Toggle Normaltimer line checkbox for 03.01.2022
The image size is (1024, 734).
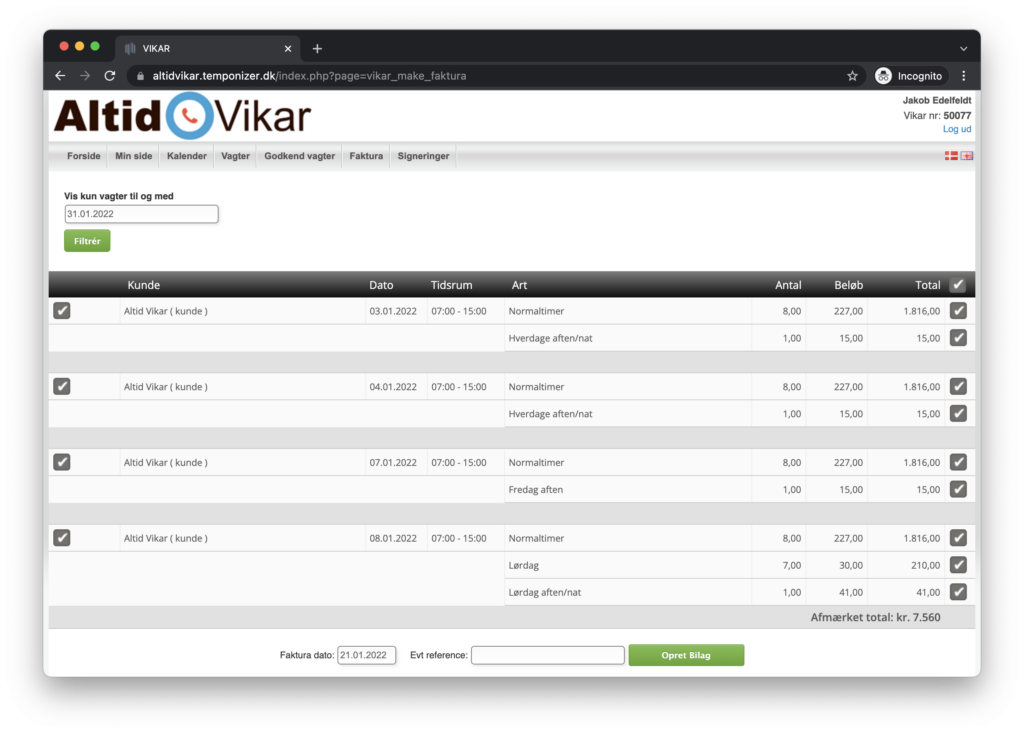point(958,311)
